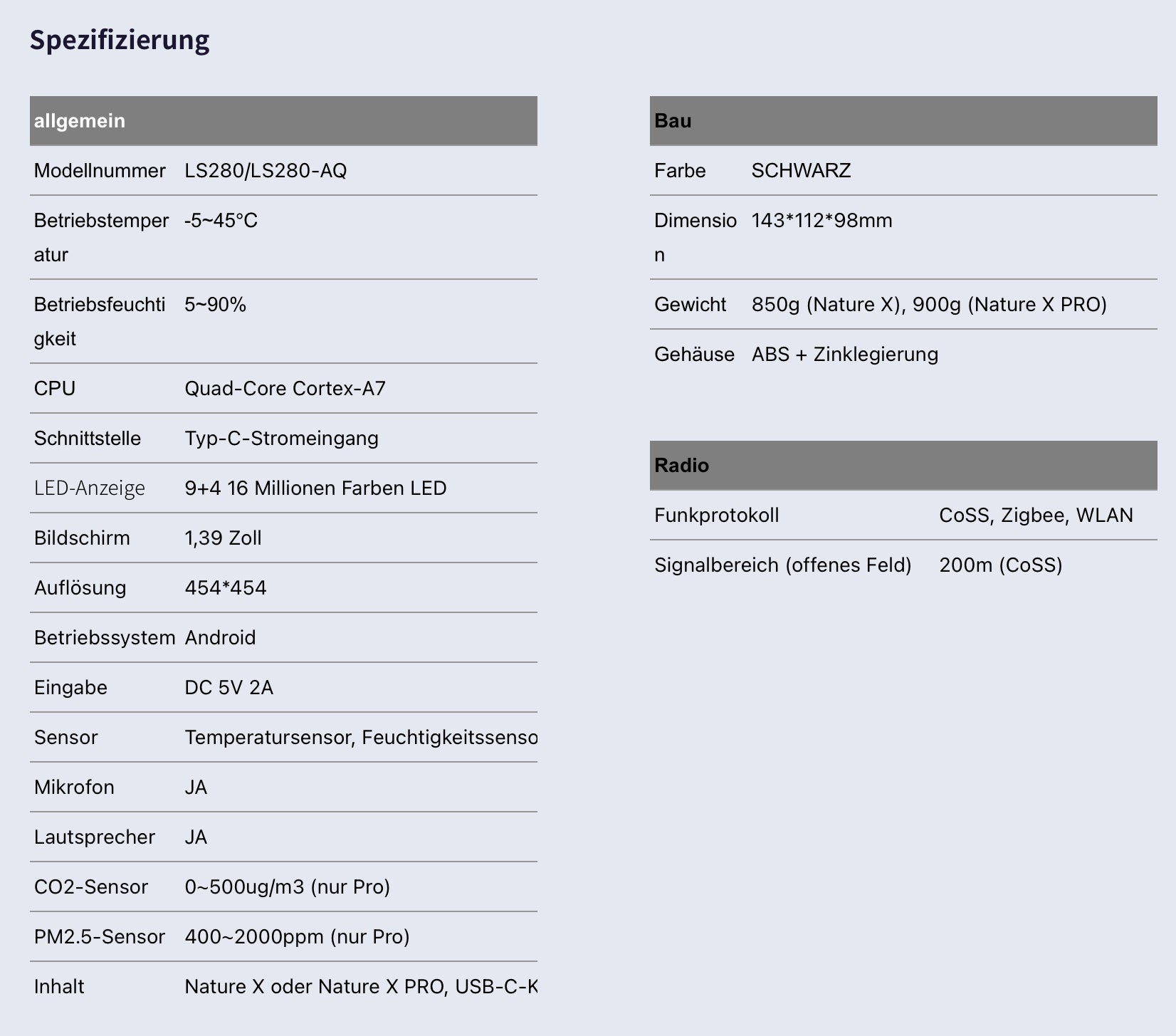Click the Radio section header
The height and width of the screenshot is (1036, 1176).
coord(681,466)
